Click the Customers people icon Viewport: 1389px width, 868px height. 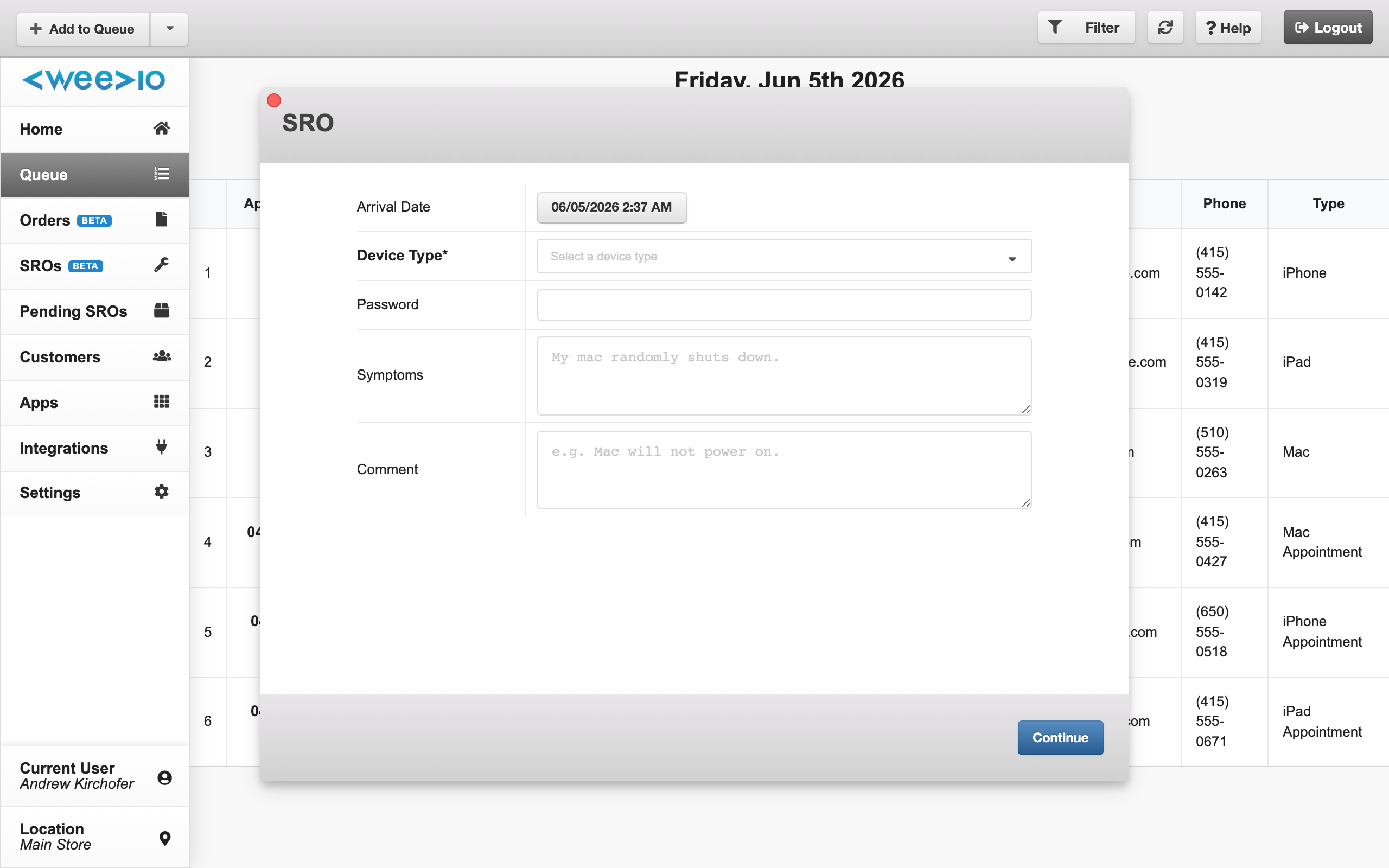(x=162, y=356)
